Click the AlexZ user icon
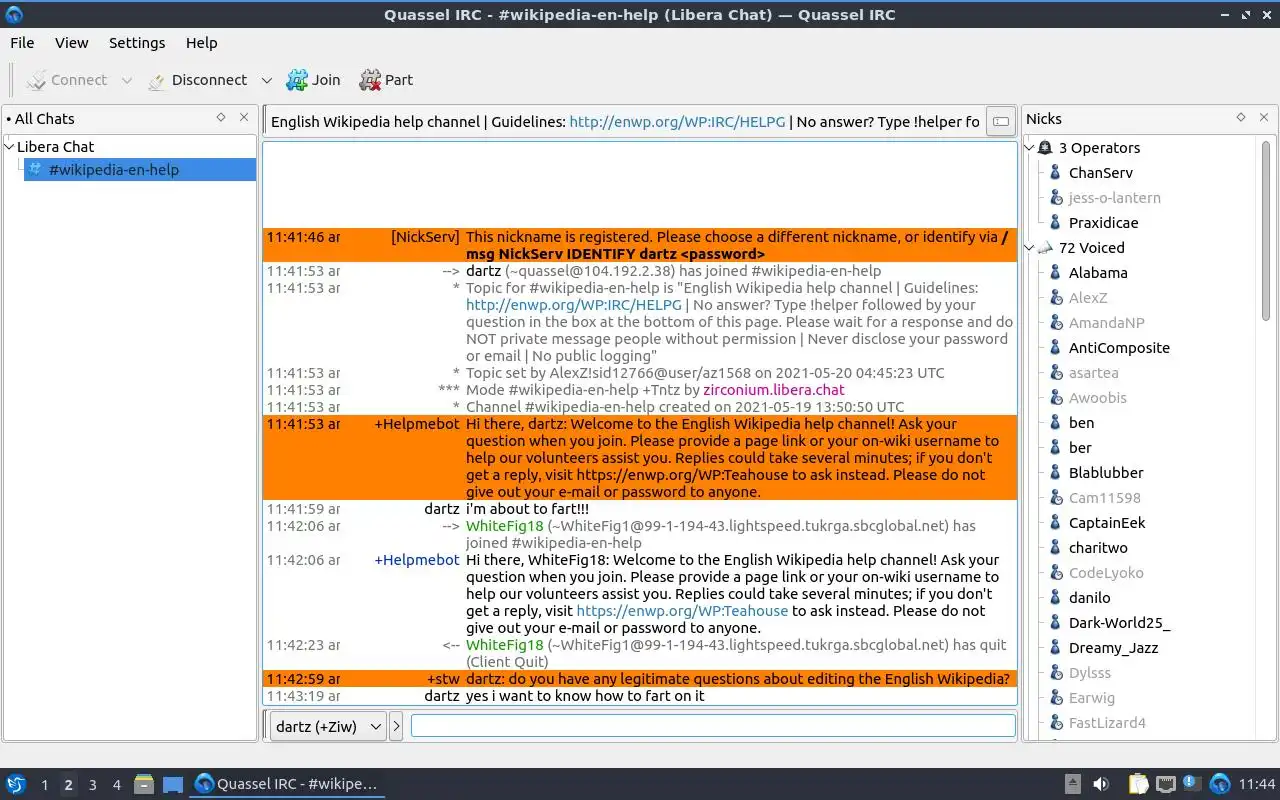This screenshot has width=1280, height=800. [1054, 298]
